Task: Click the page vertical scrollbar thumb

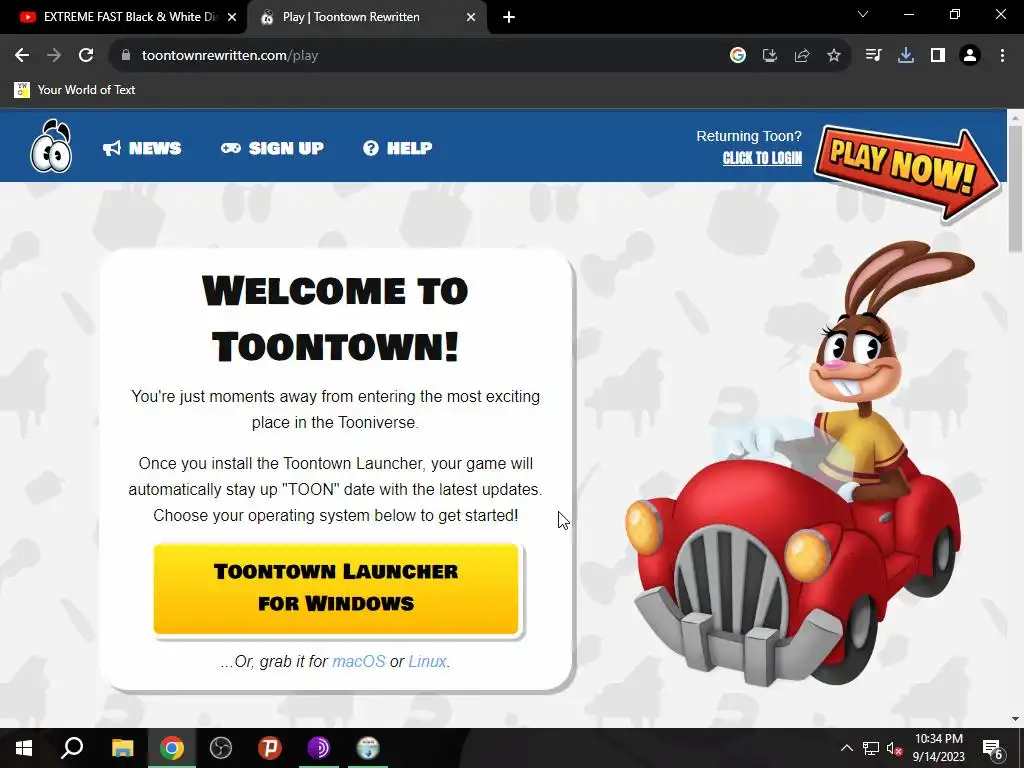Action: (1015, 189)
